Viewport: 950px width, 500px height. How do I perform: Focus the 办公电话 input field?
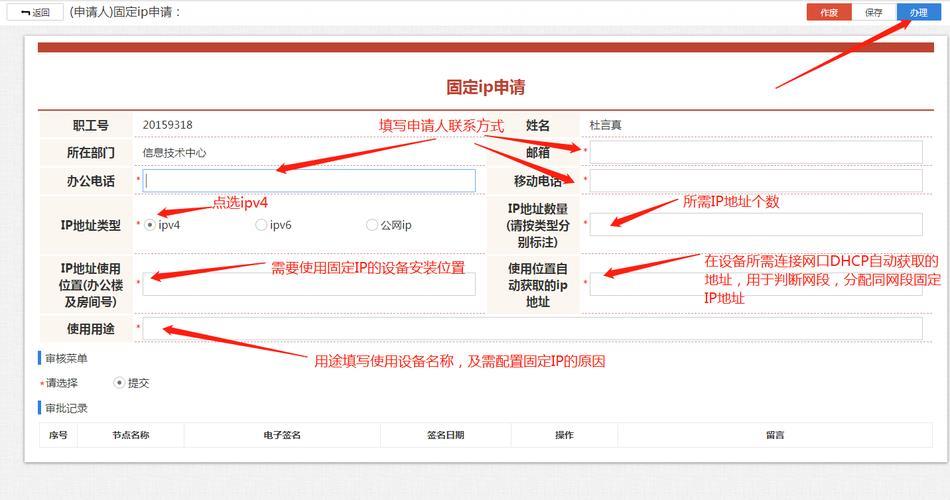point(309,181)
